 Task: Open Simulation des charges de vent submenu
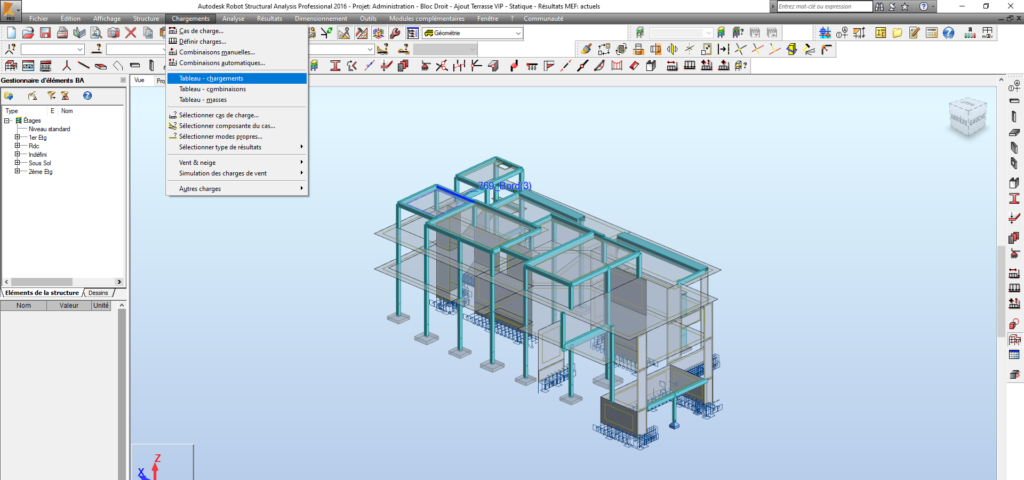pyautogui.click(x=236, y=173)
